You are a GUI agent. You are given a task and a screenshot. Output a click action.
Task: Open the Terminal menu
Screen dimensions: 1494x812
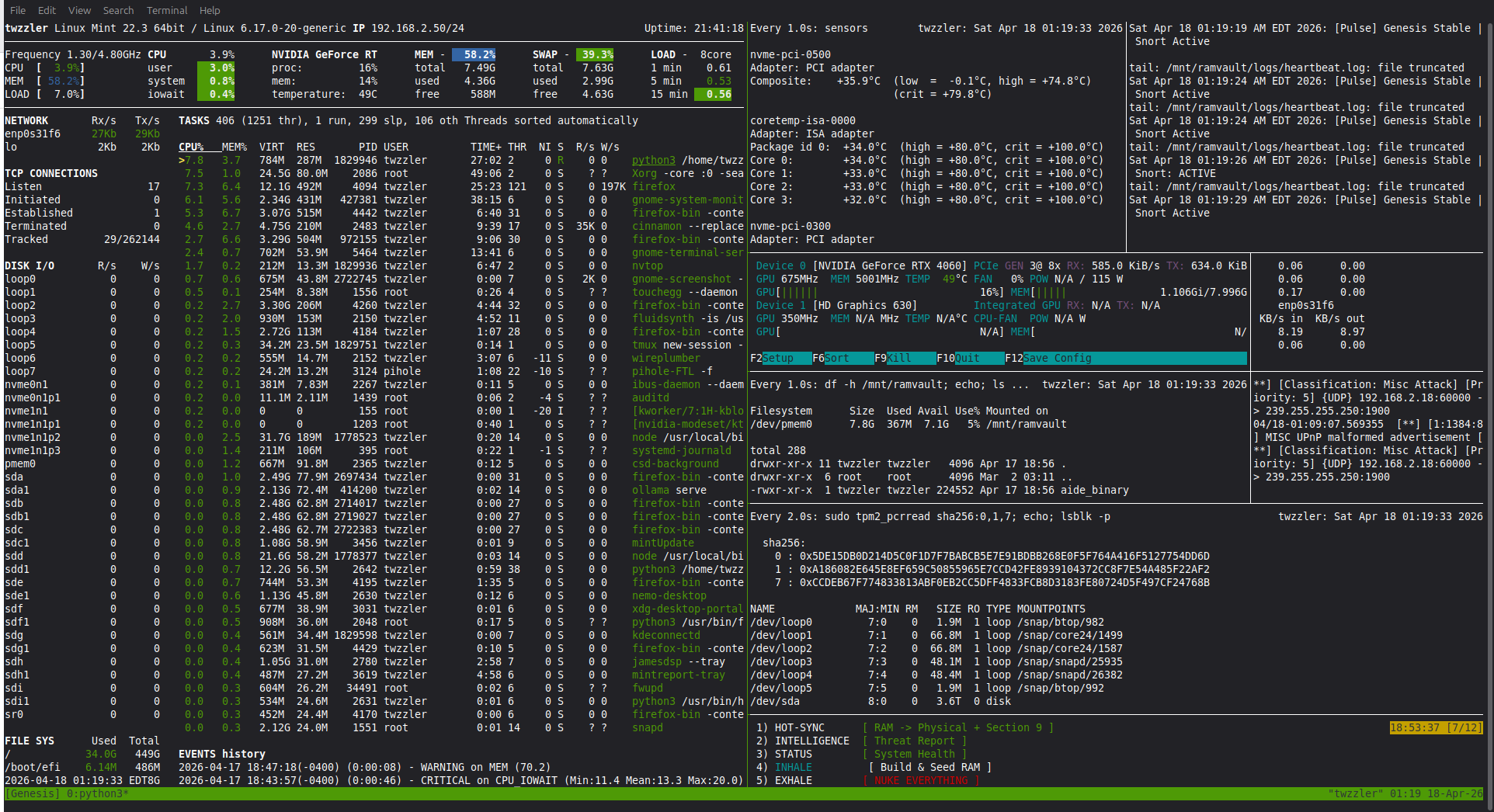tap(167, 10)
